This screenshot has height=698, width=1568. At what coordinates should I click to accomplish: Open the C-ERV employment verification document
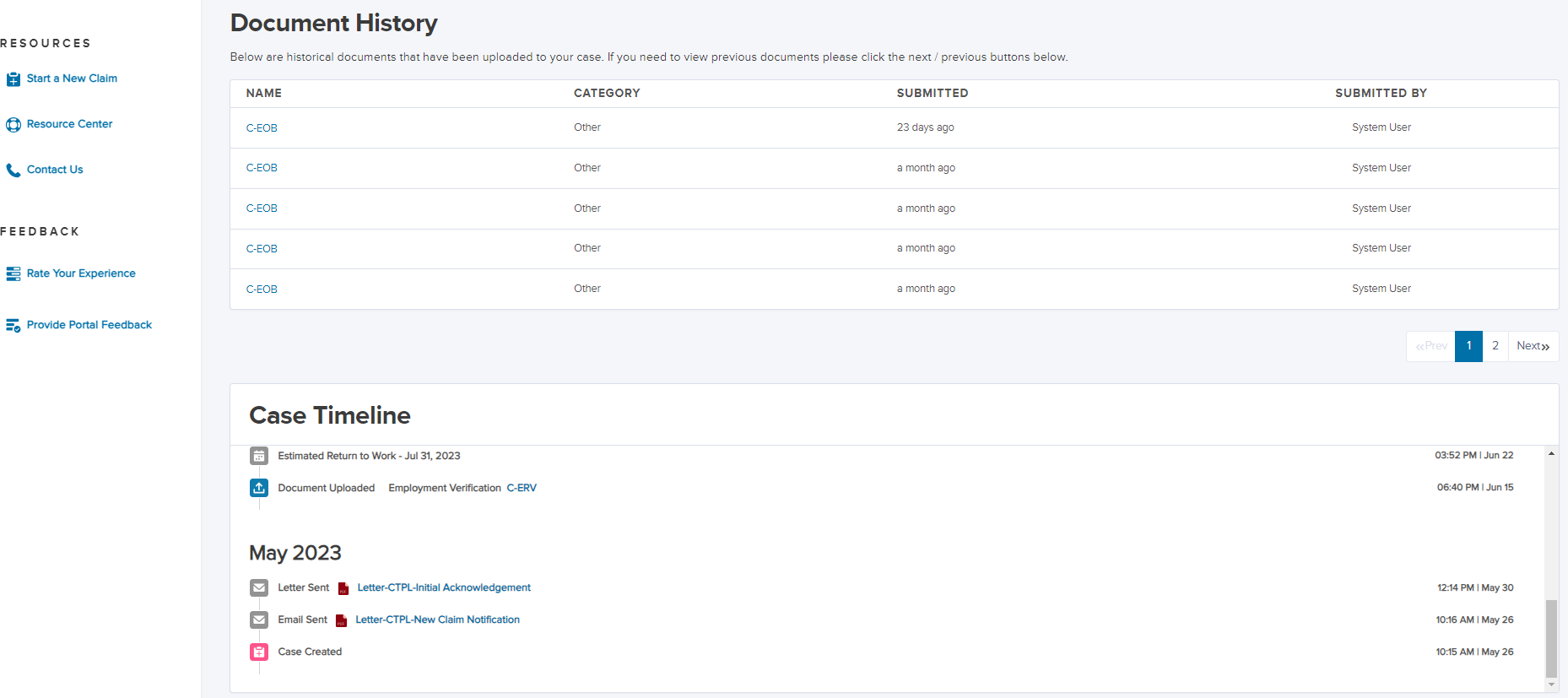pos(522,488)
